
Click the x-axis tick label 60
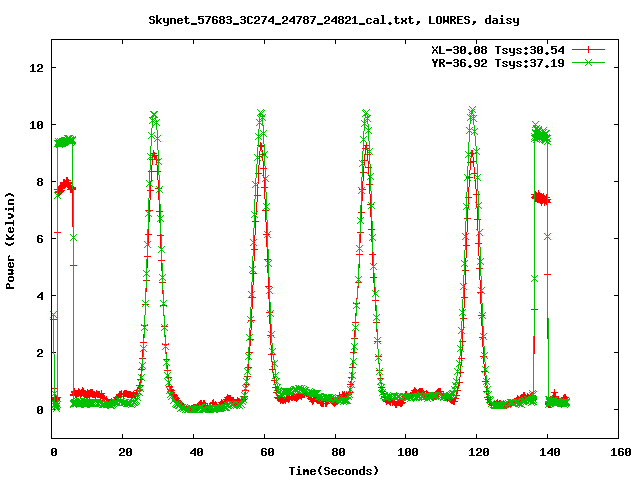[267, 452]
